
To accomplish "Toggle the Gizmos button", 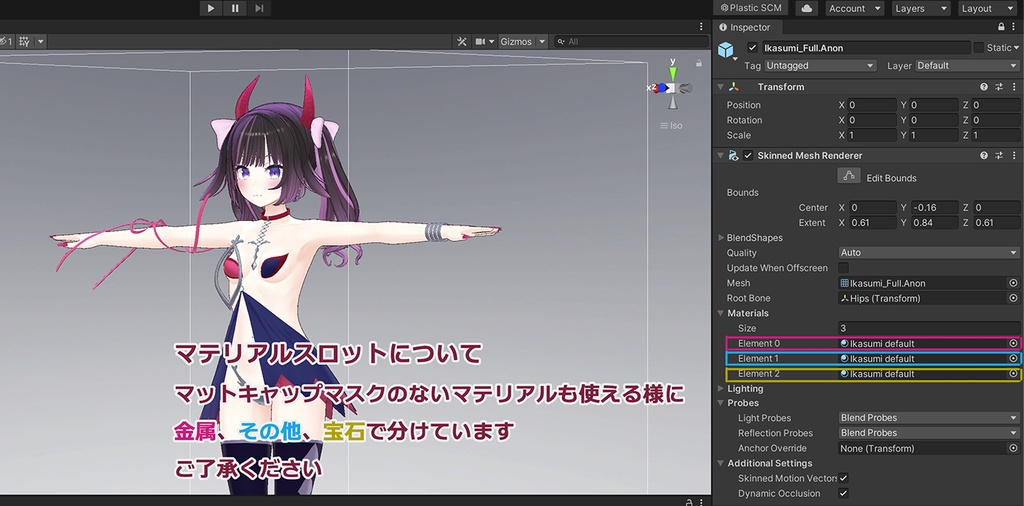I will (516, 41).
